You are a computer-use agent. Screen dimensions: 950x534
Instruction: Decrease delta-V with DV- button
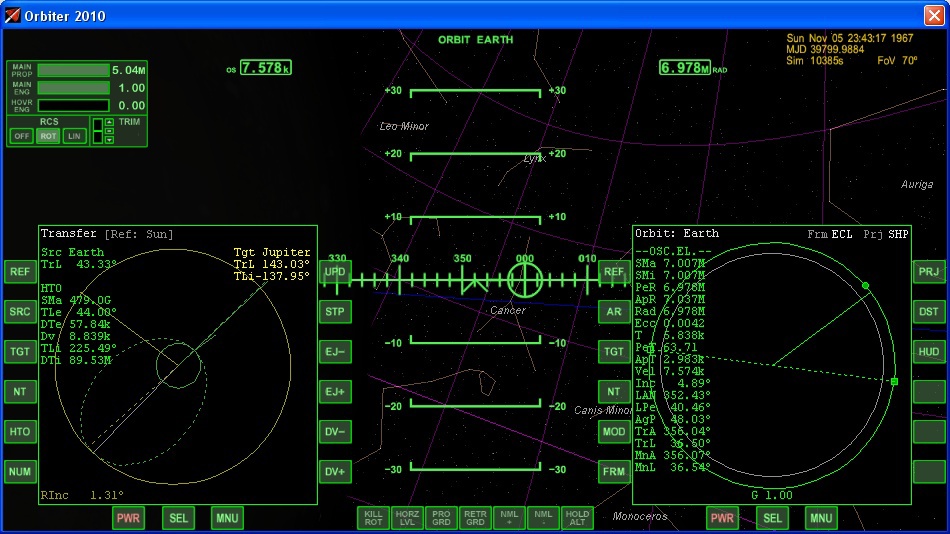(x=335, y=432)
